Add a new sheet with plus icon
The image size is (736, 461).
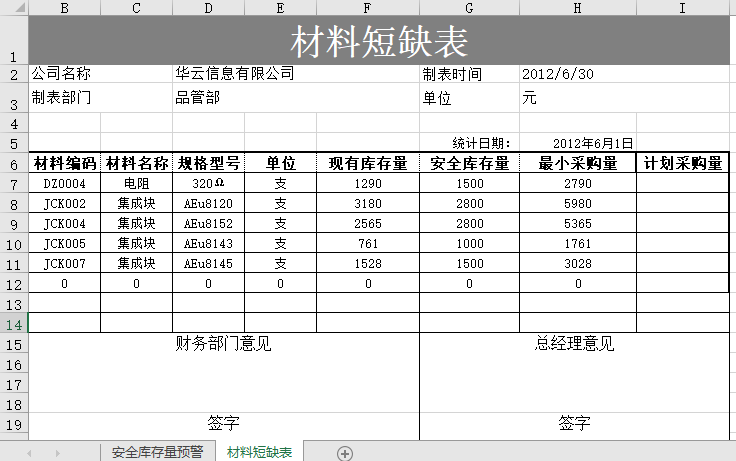pos(345,453)
